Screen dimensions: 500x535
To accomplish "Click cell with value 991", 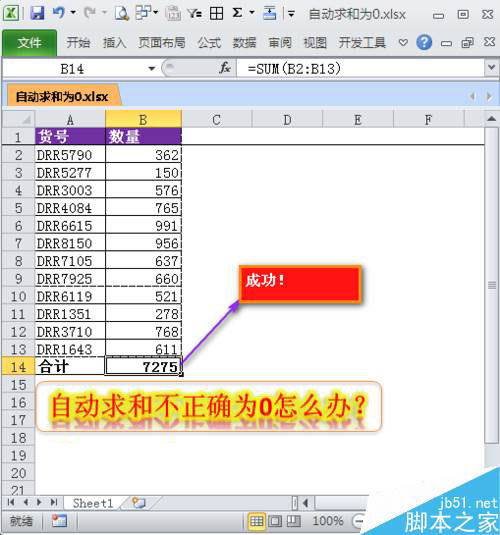I will tap(143, 226).
